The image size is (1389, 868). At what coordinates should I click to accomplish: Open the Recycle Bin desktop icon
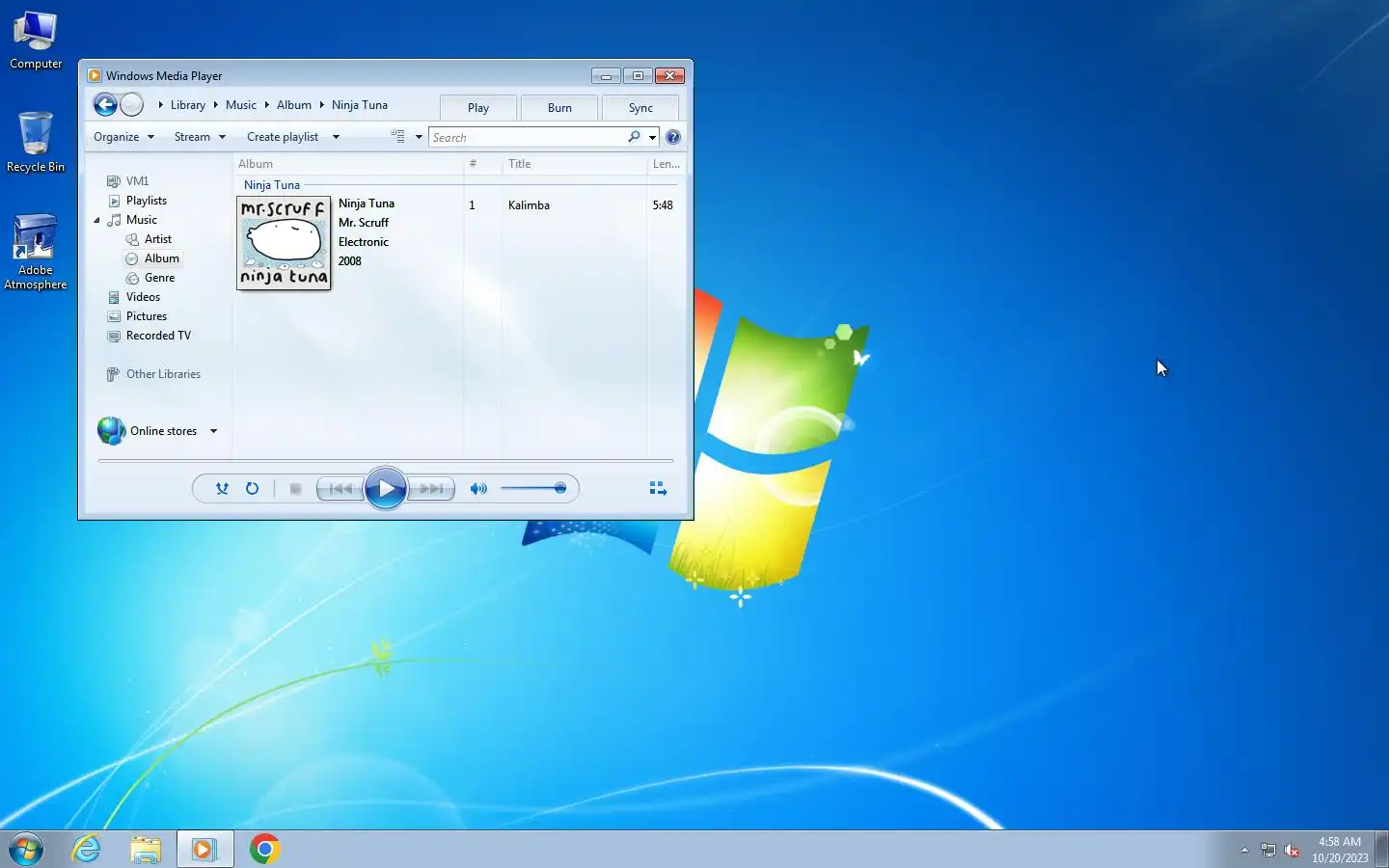tap(36, 143)
